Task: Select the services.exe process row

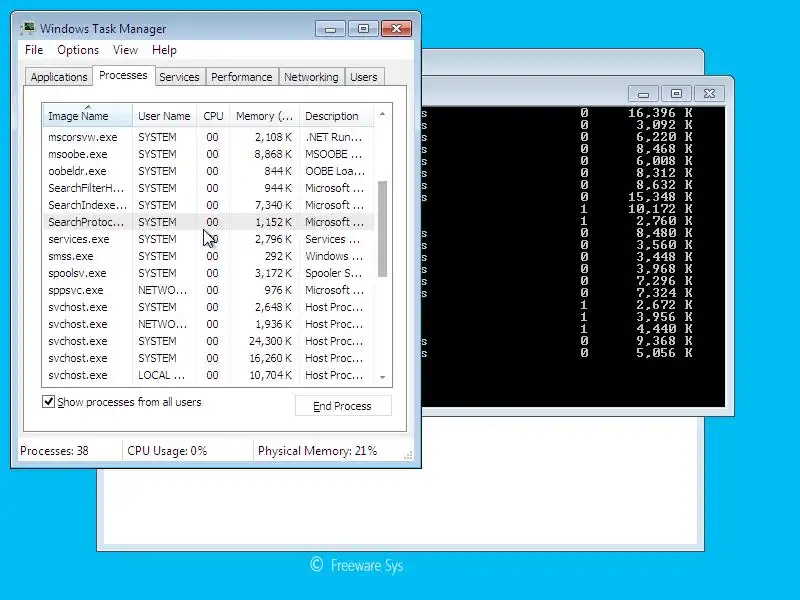Action: tap(208, 239)
